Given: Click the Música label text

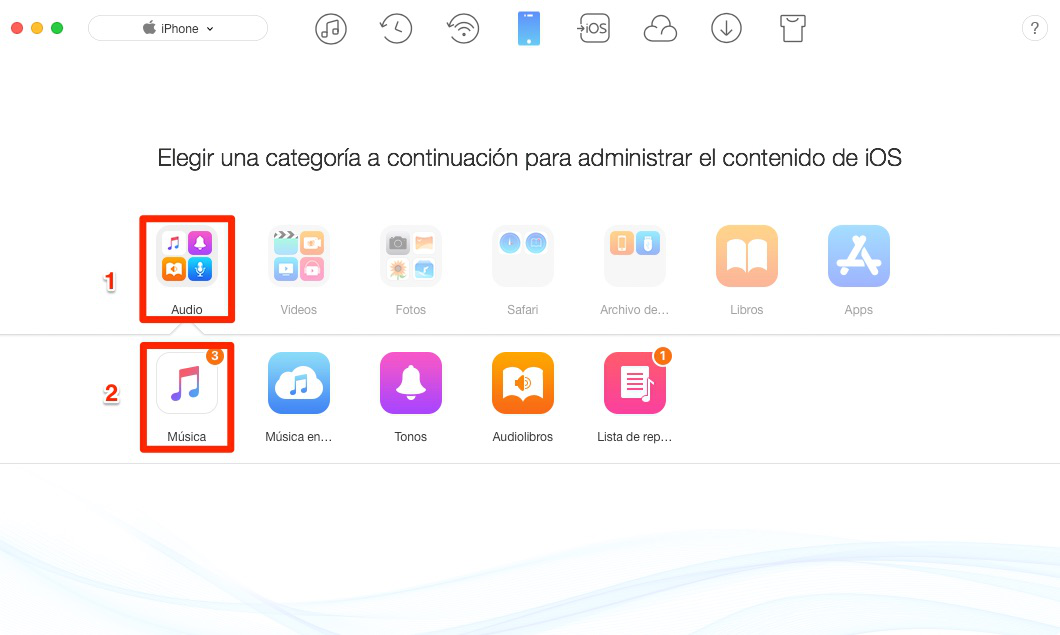Looking at the screenshot, I should point(187,437).
